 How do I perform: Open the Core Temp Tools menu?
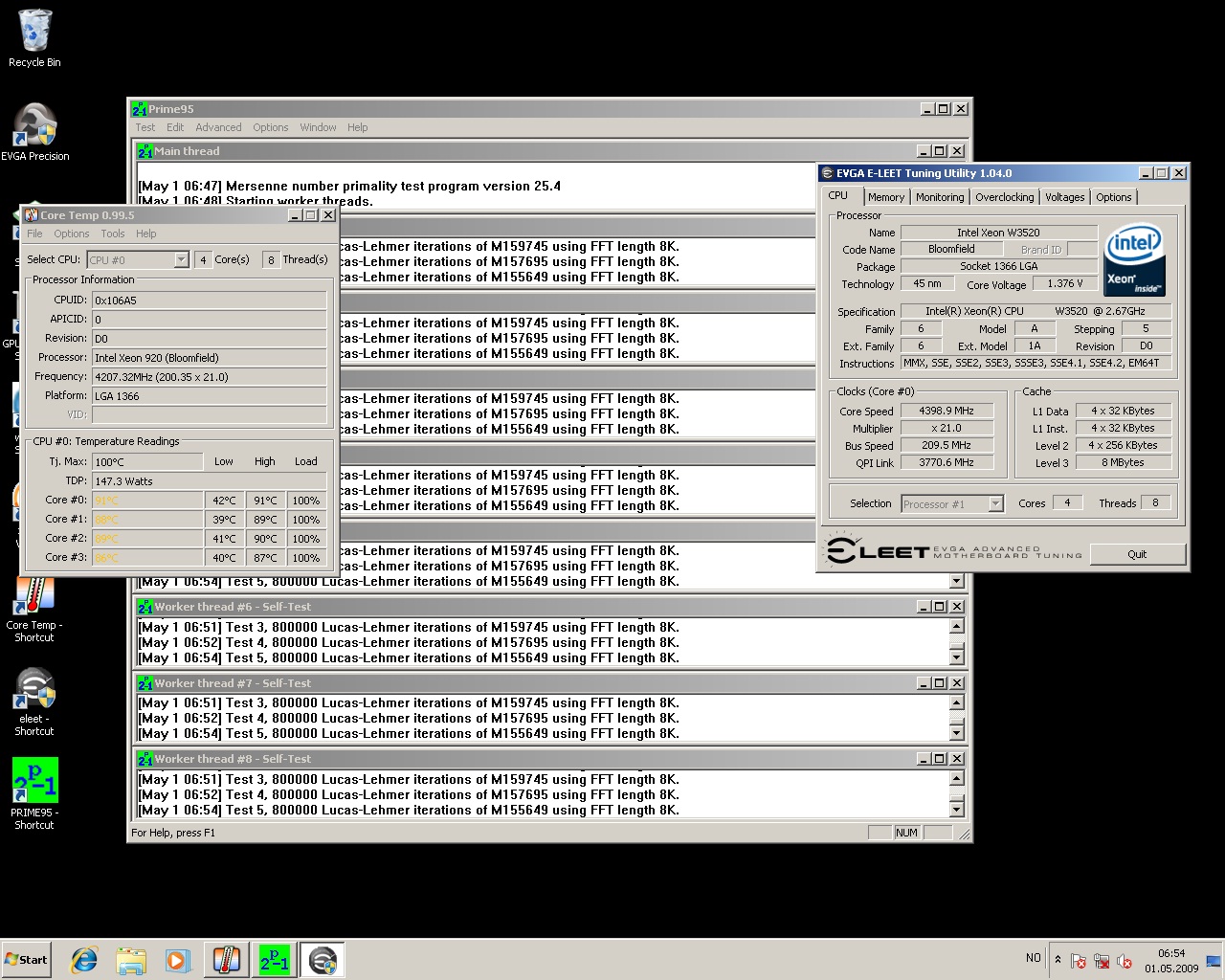(113, 234)
